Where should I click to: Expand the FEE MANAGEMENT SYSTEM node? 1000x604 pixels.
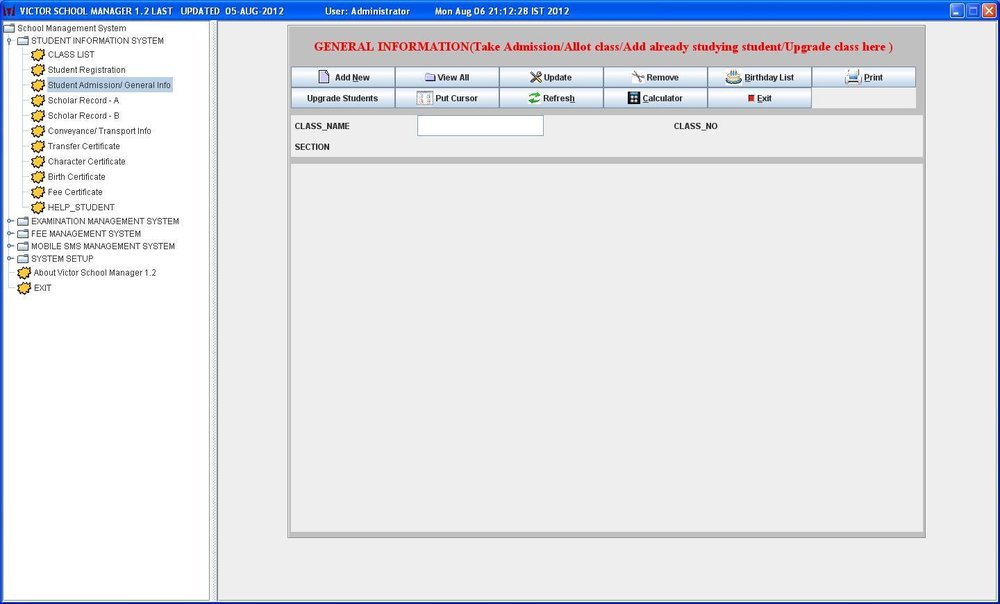click(10, 233)
